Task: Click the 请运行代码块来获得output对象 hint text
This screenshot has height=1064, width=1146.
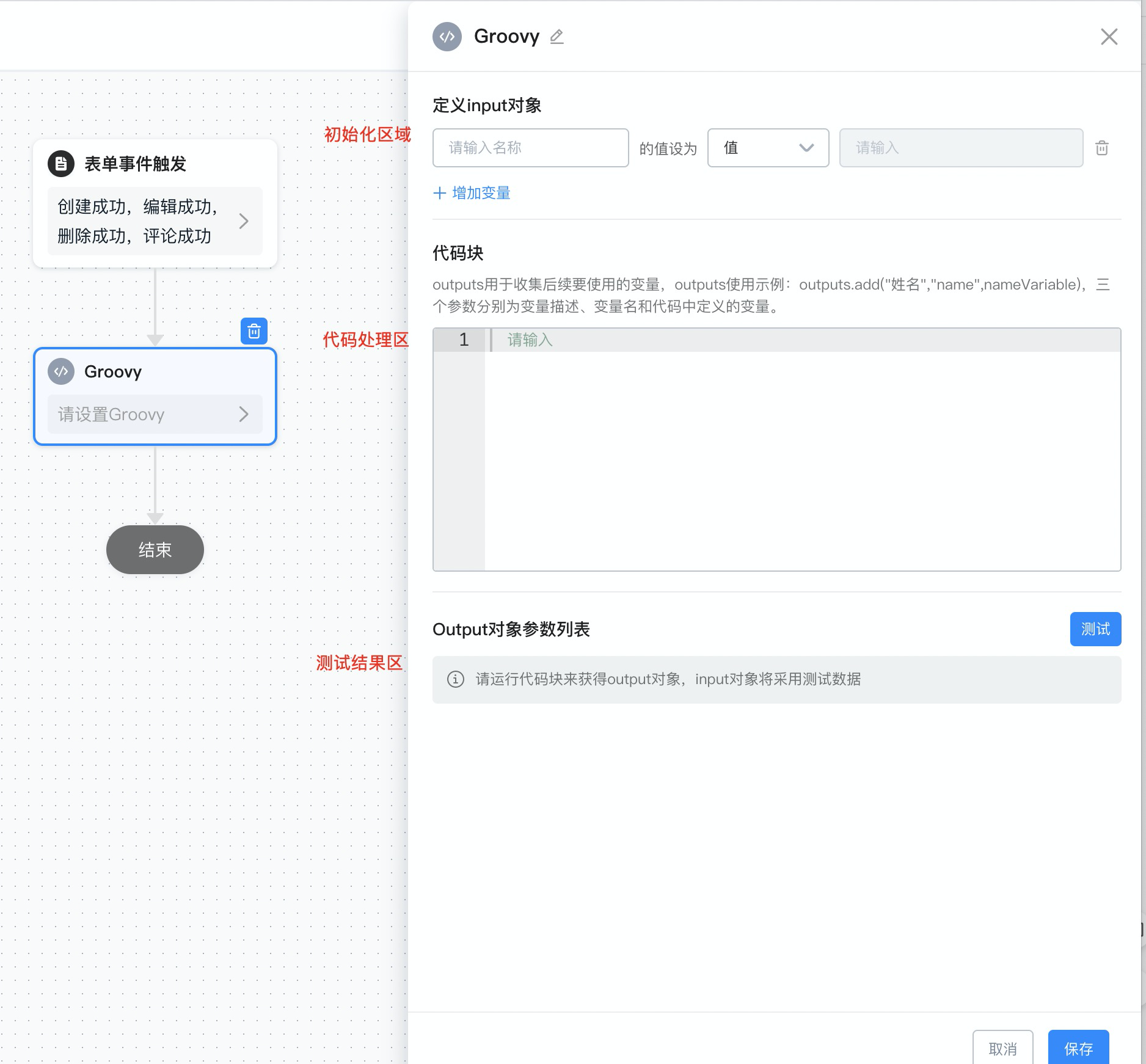Action: [x=668, y=679]
